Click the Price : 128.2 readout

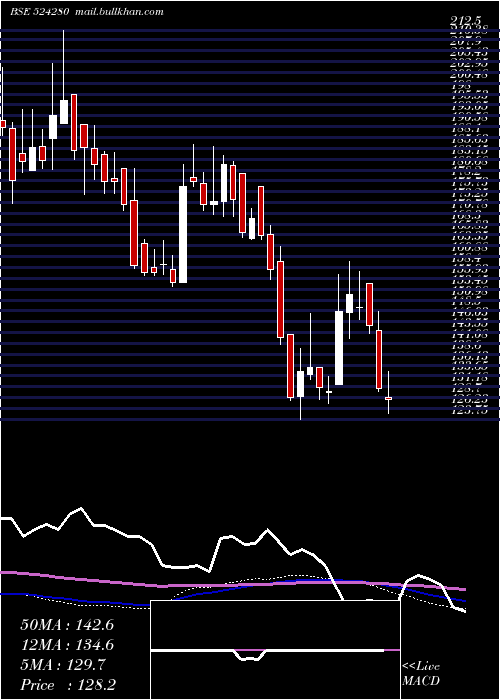pyautogui.click(x=67, y=685)
